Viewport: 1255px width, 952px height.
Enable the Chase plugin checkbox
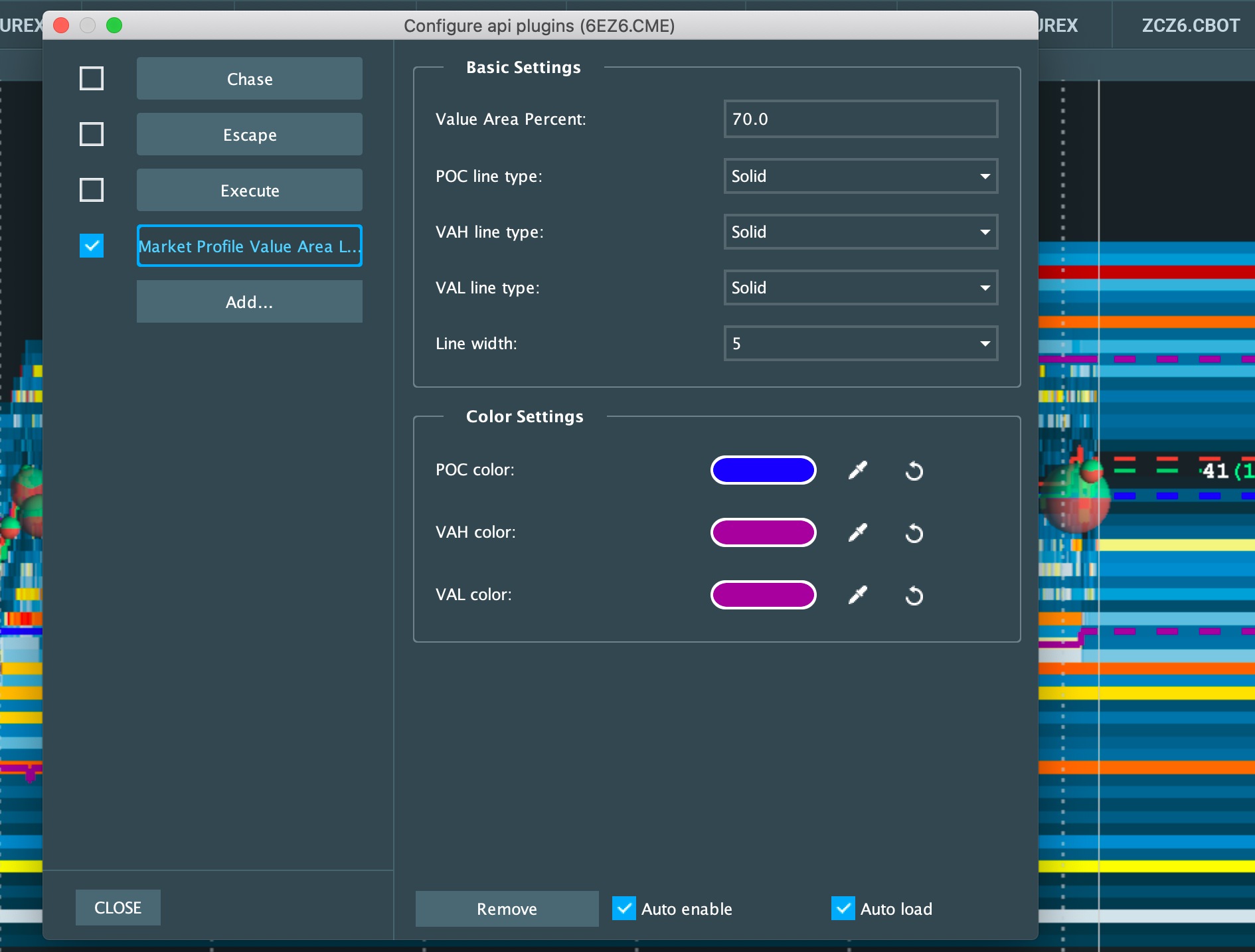(x=92, y=78)
